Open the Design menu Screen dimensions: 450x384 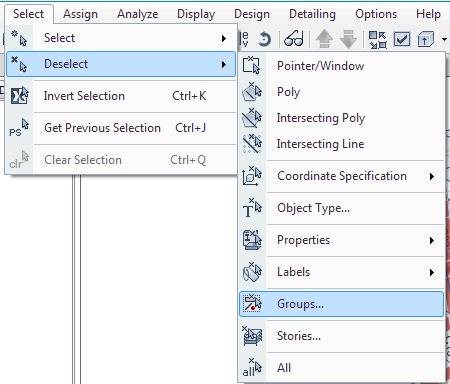(x=252, y=14)
